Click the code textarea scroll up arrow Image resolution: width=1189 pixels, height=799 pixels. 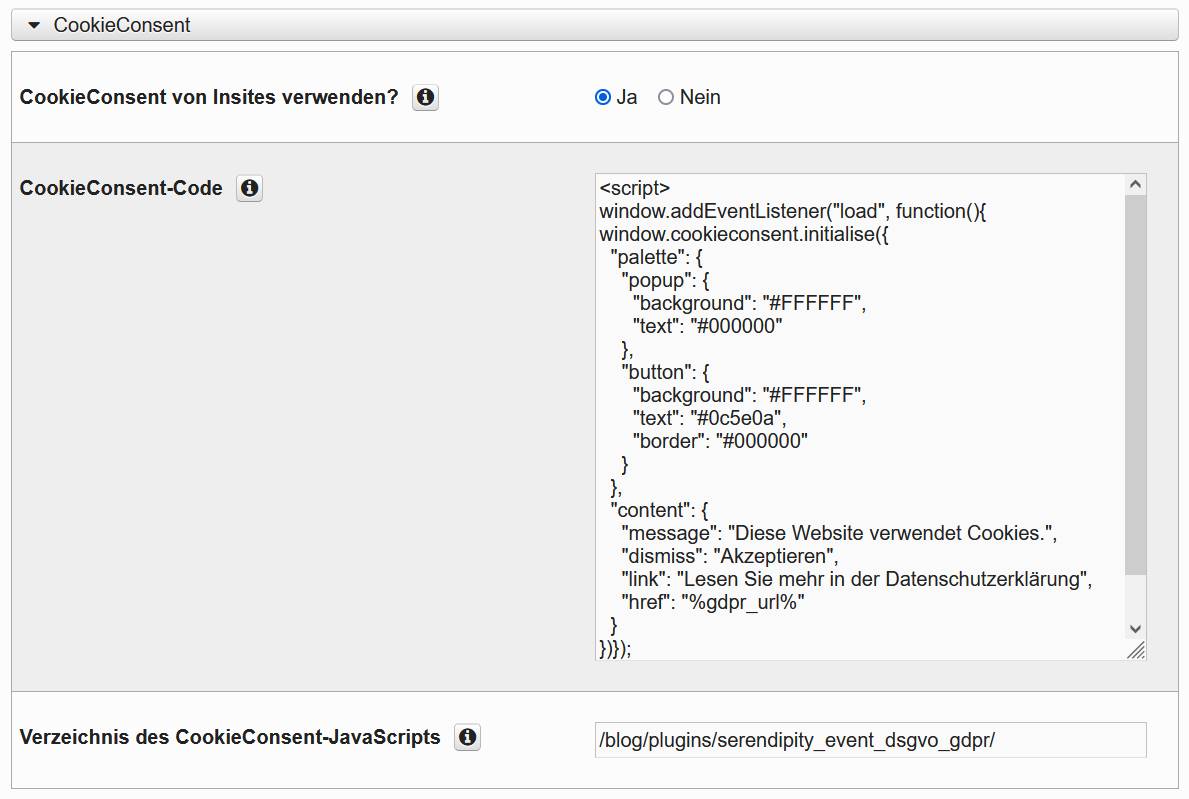[x=1135, y=184]
